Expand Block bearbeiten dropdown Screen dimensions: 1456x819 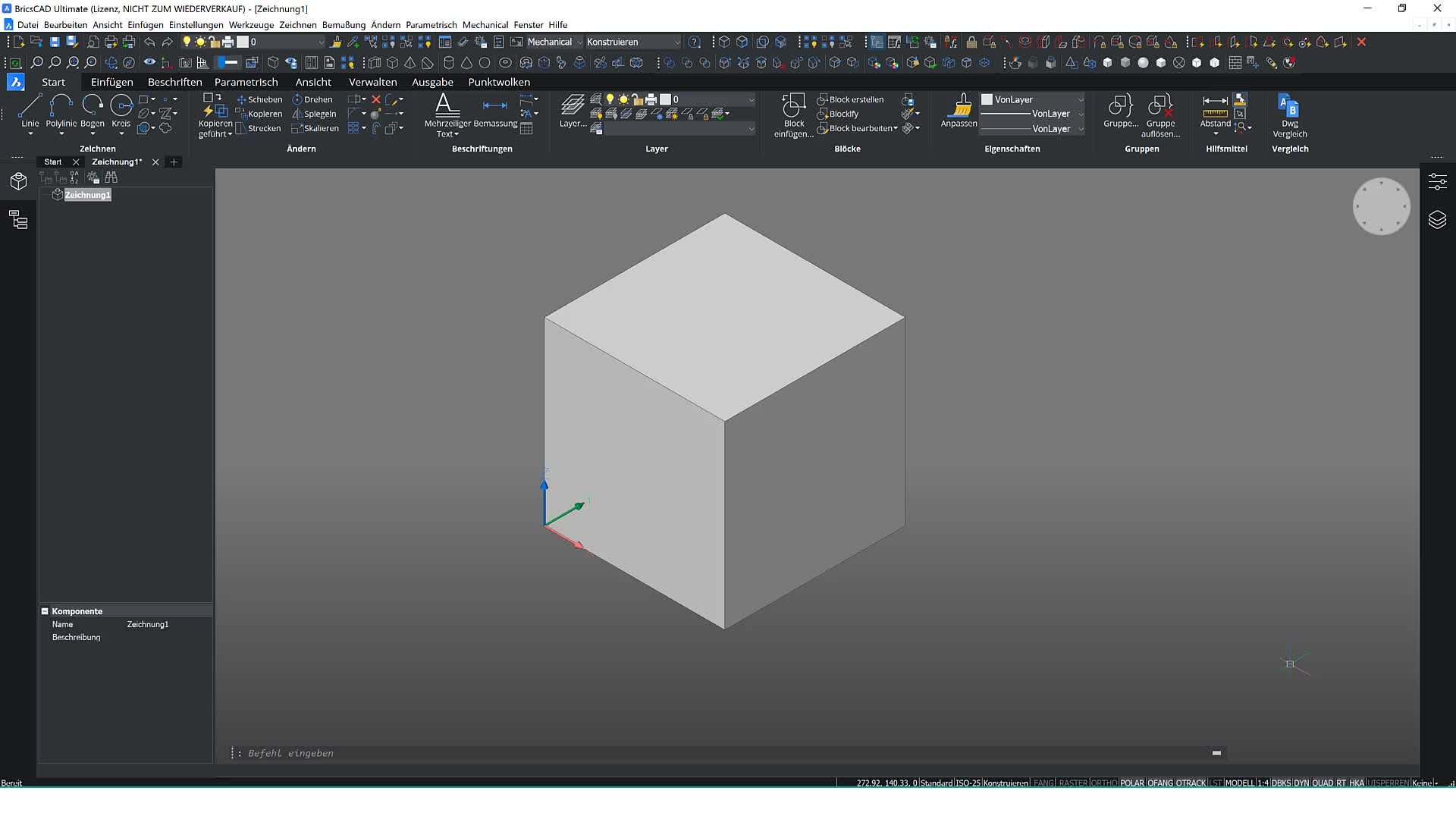tap(896, 128)
